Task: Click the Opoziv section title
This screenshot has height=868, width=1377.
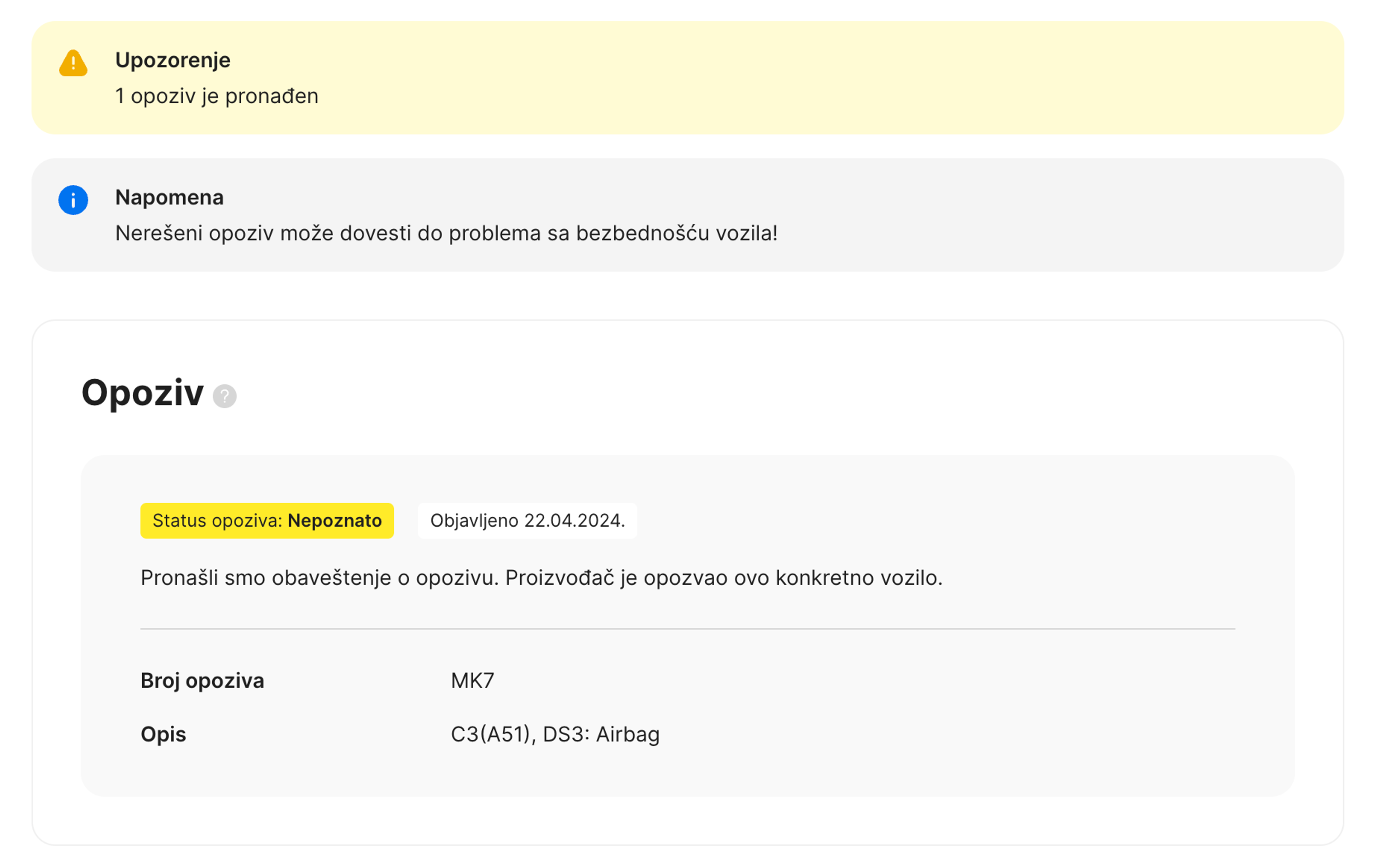Action: 142,393
